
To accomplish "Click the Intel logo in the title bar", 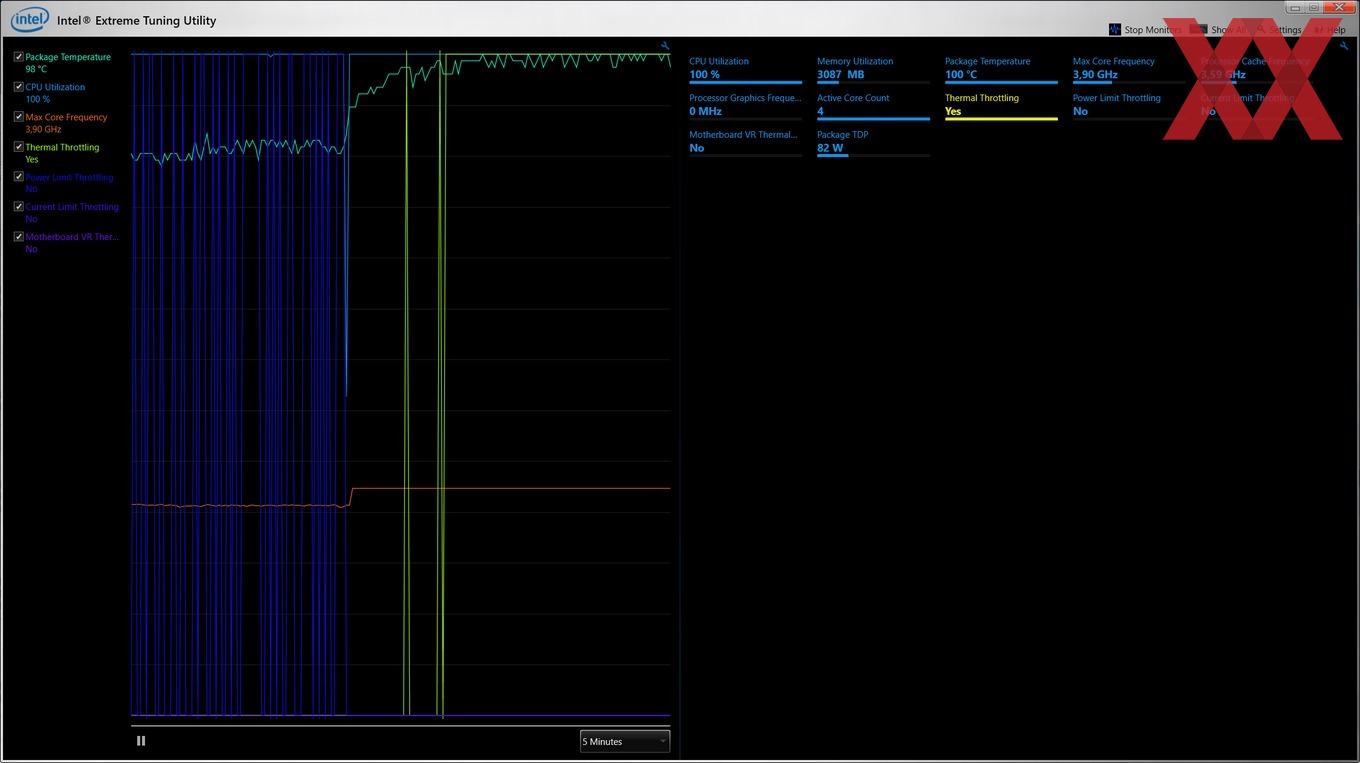I will [29, 19].
